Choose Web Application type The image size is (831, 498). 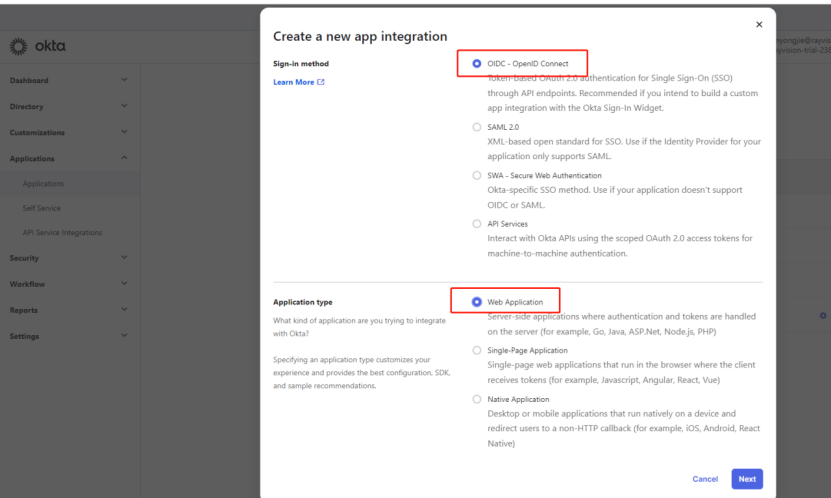[477, 302]
